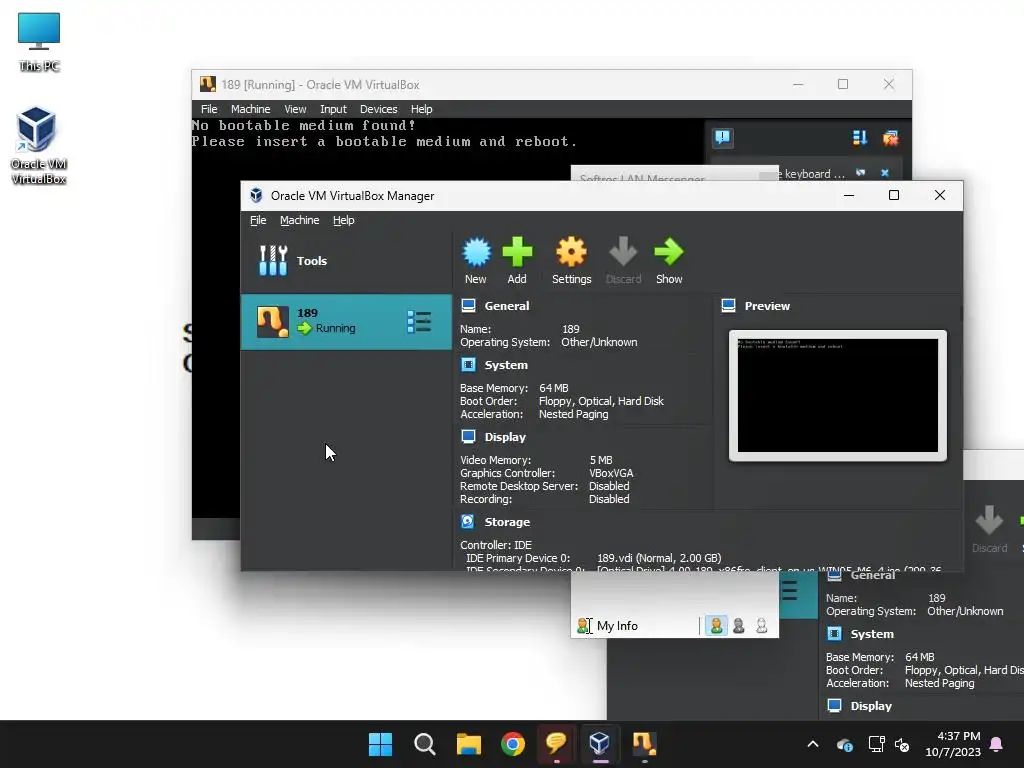Image resolution: width=1024 pixels, height=768 pixels.
Task: Click the VM preview thumbnail
Action: coord(838,396)
